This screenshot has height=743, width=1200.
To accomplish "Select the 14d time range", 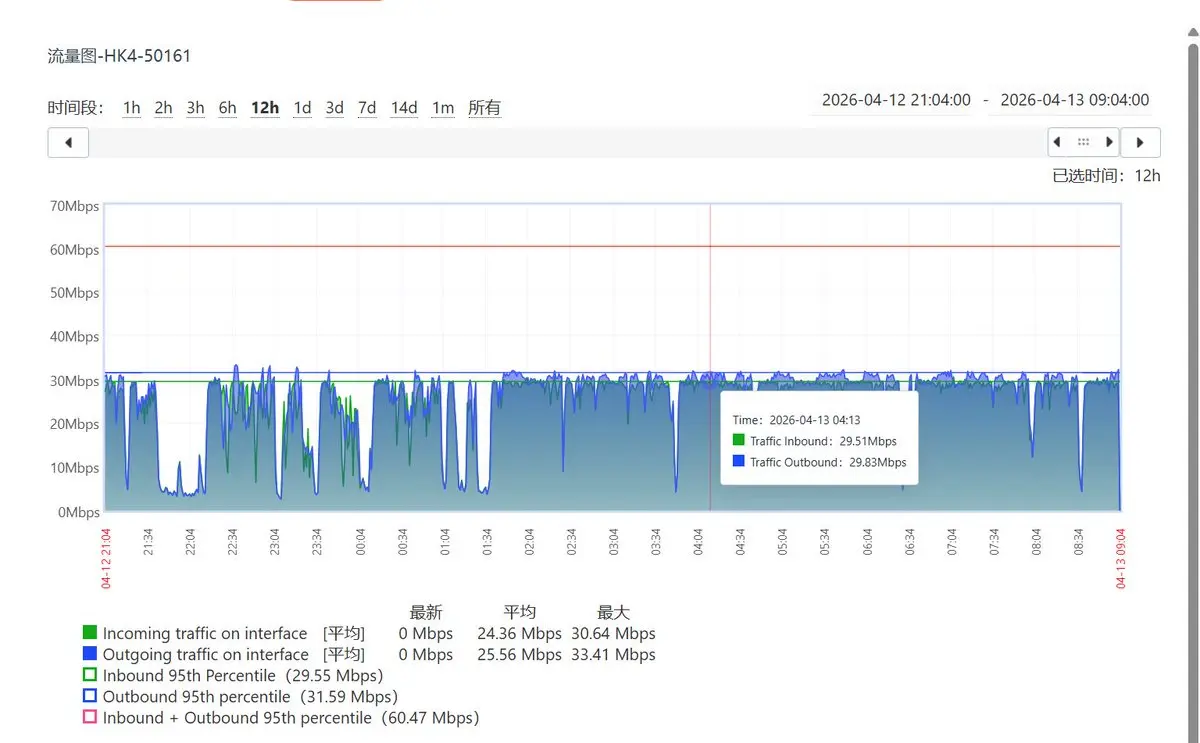I will coord(404,108).
